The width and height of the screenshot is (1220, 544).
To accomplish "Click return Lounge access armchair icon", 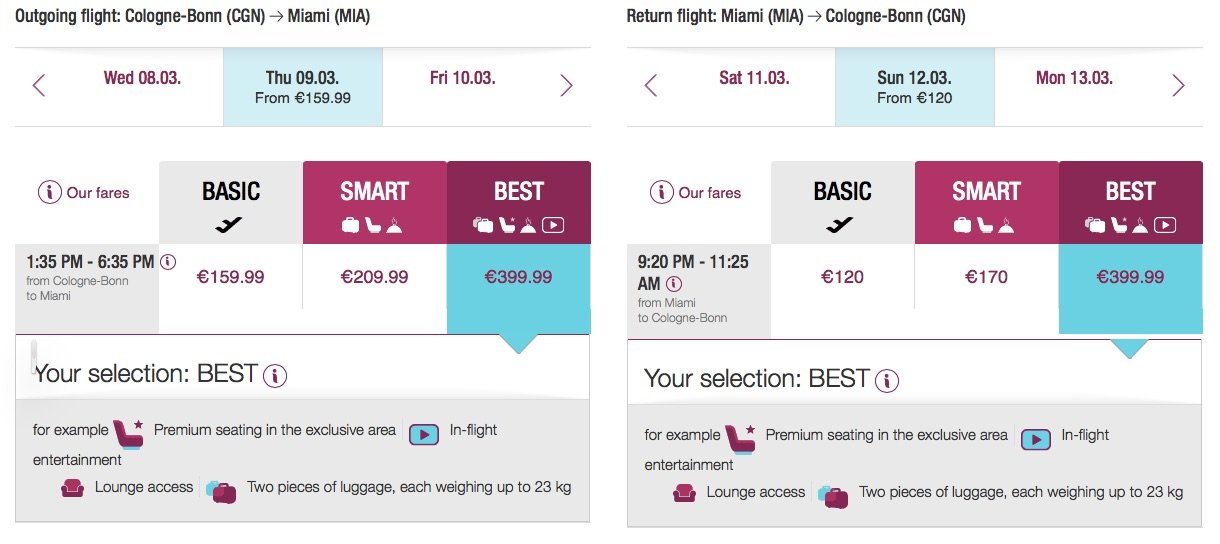I will coord(684,493).
